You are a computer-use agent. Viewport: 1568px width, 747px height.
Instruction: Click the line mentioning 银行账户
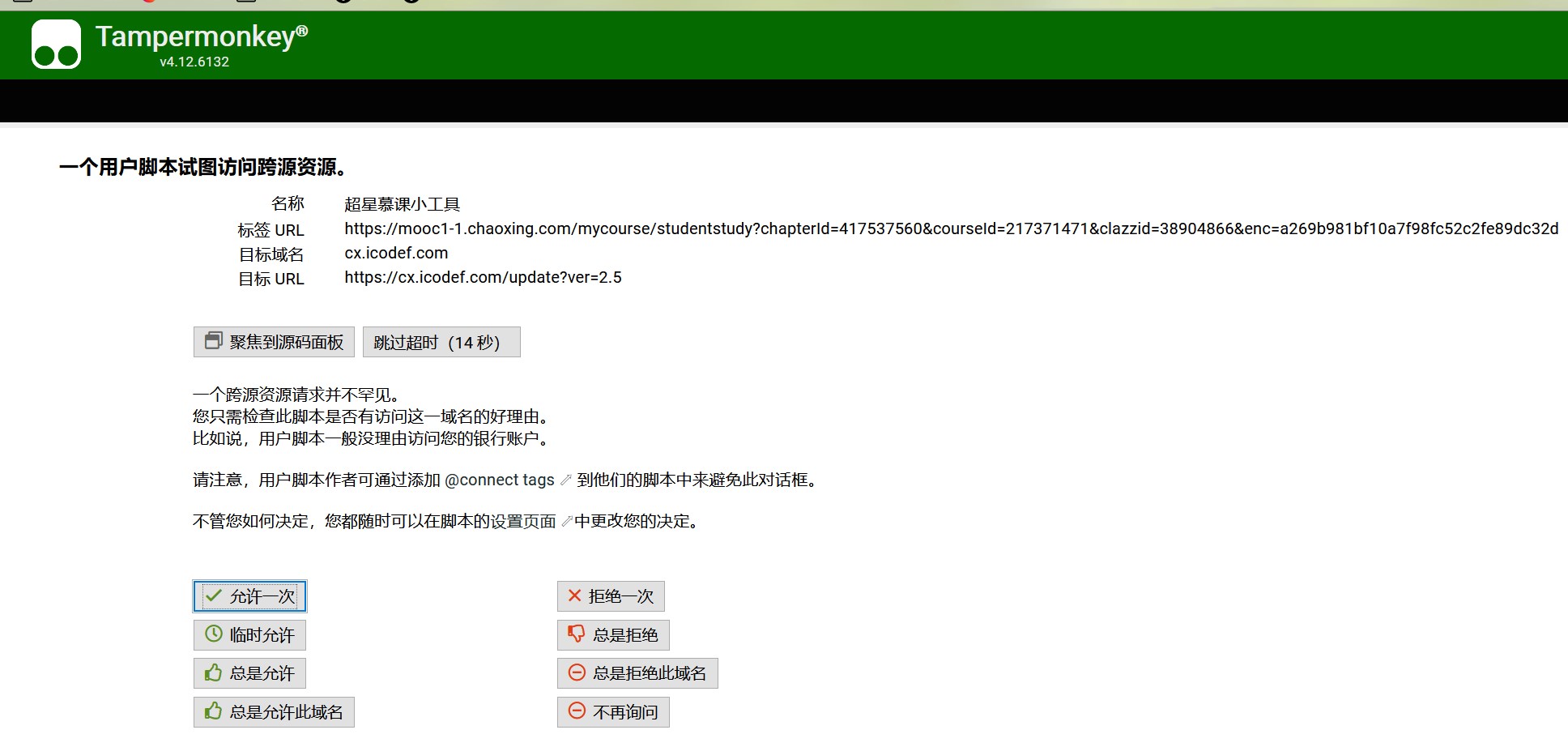[373, 439]
